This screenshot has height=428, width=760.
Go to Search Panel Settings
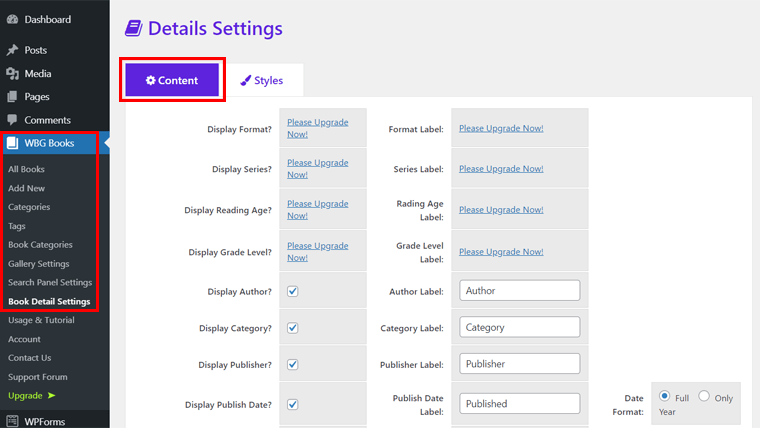pos(50,283)
